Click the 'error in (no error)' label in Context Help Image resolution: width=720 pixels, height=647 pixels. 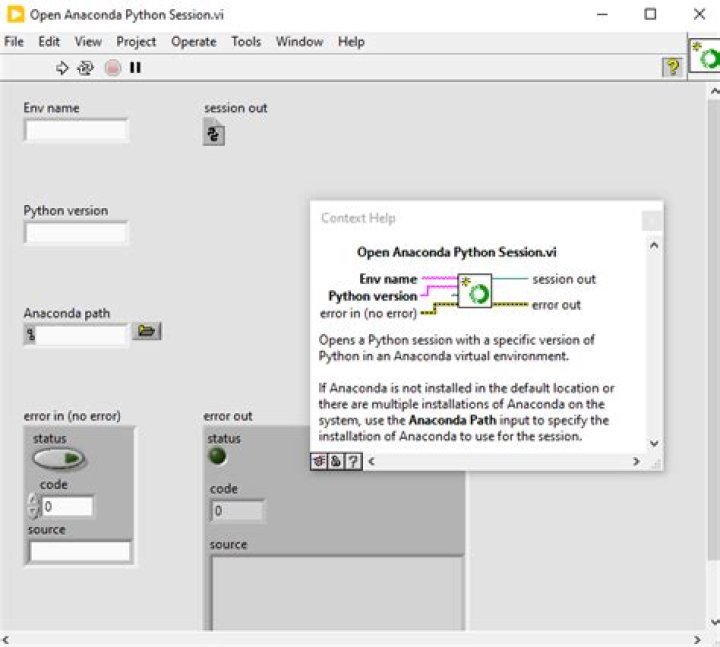click(x=368, y=314)
